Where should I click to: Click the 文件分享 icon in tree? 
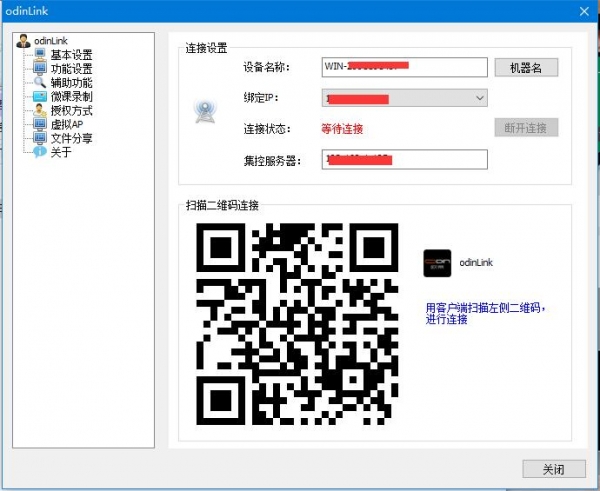tap(40, 138)
